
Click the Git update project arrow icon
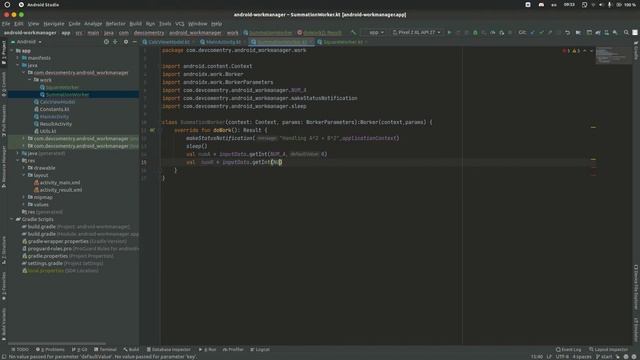[533, 32]
